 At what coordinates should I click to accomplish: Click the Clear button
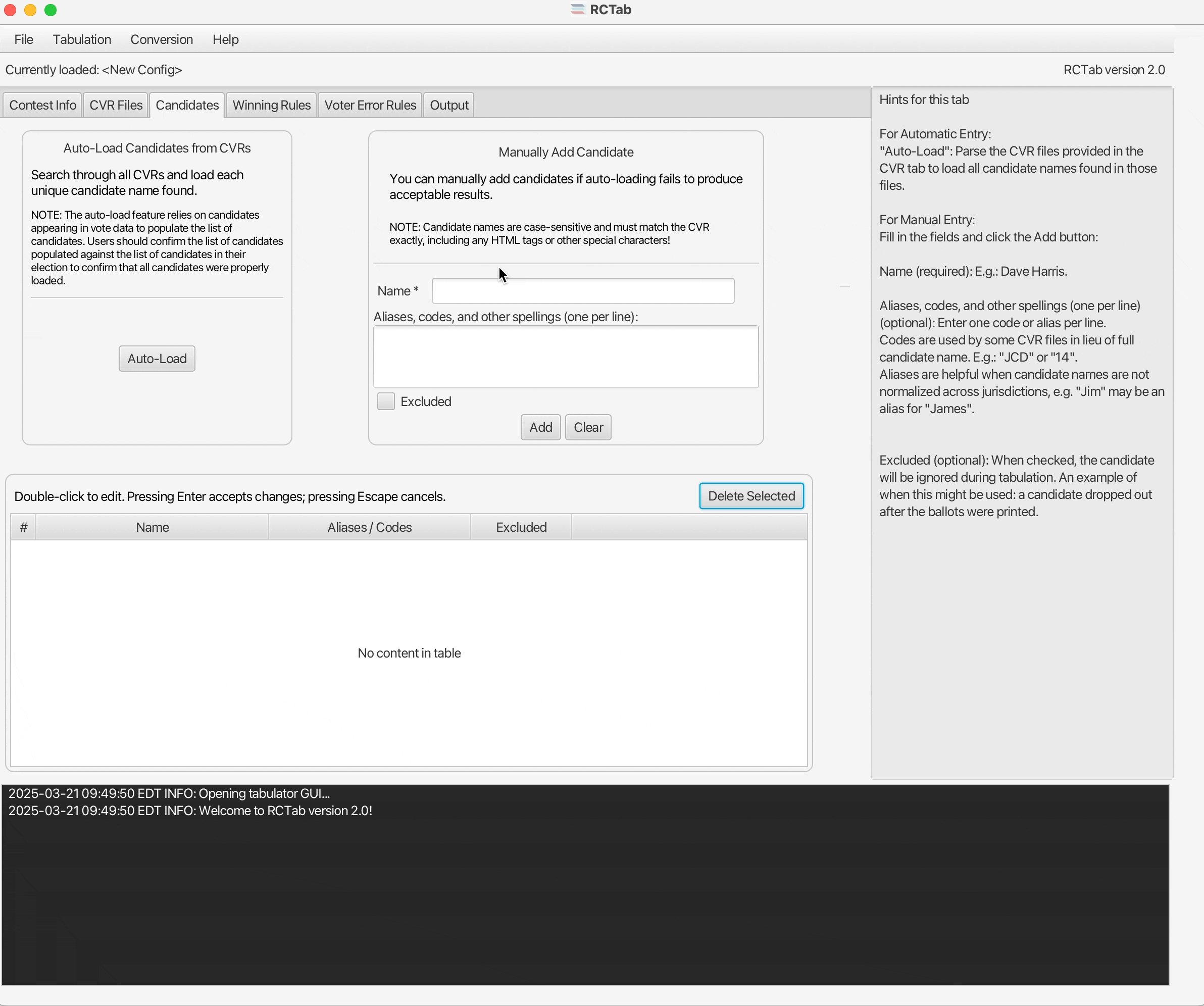coord(588,428)
